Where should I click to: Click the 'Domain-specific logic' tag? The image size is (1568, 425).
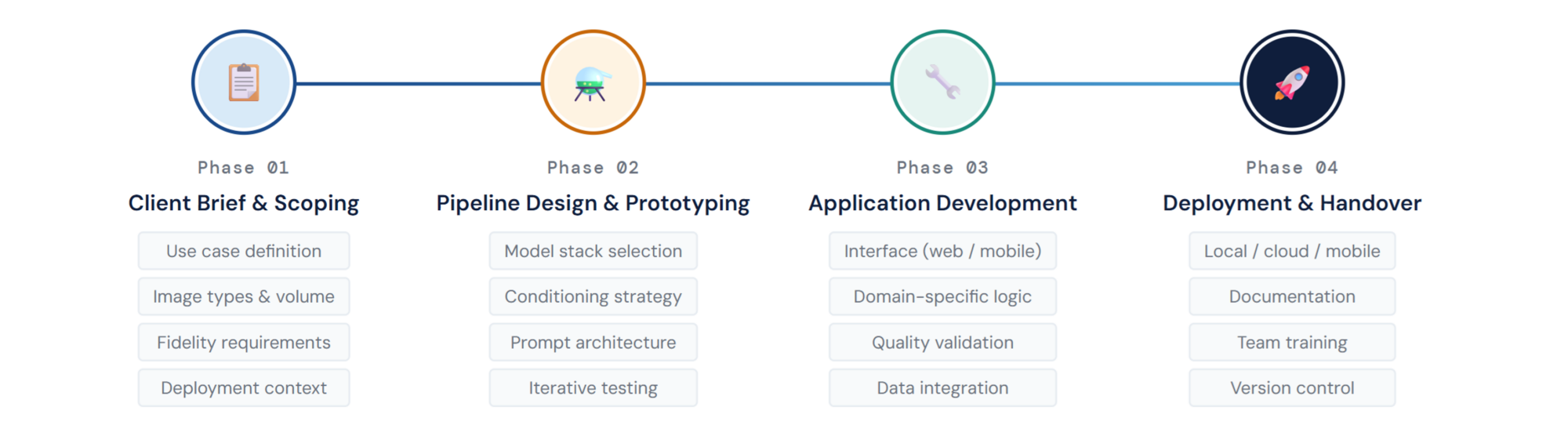[x=942, y=296]
